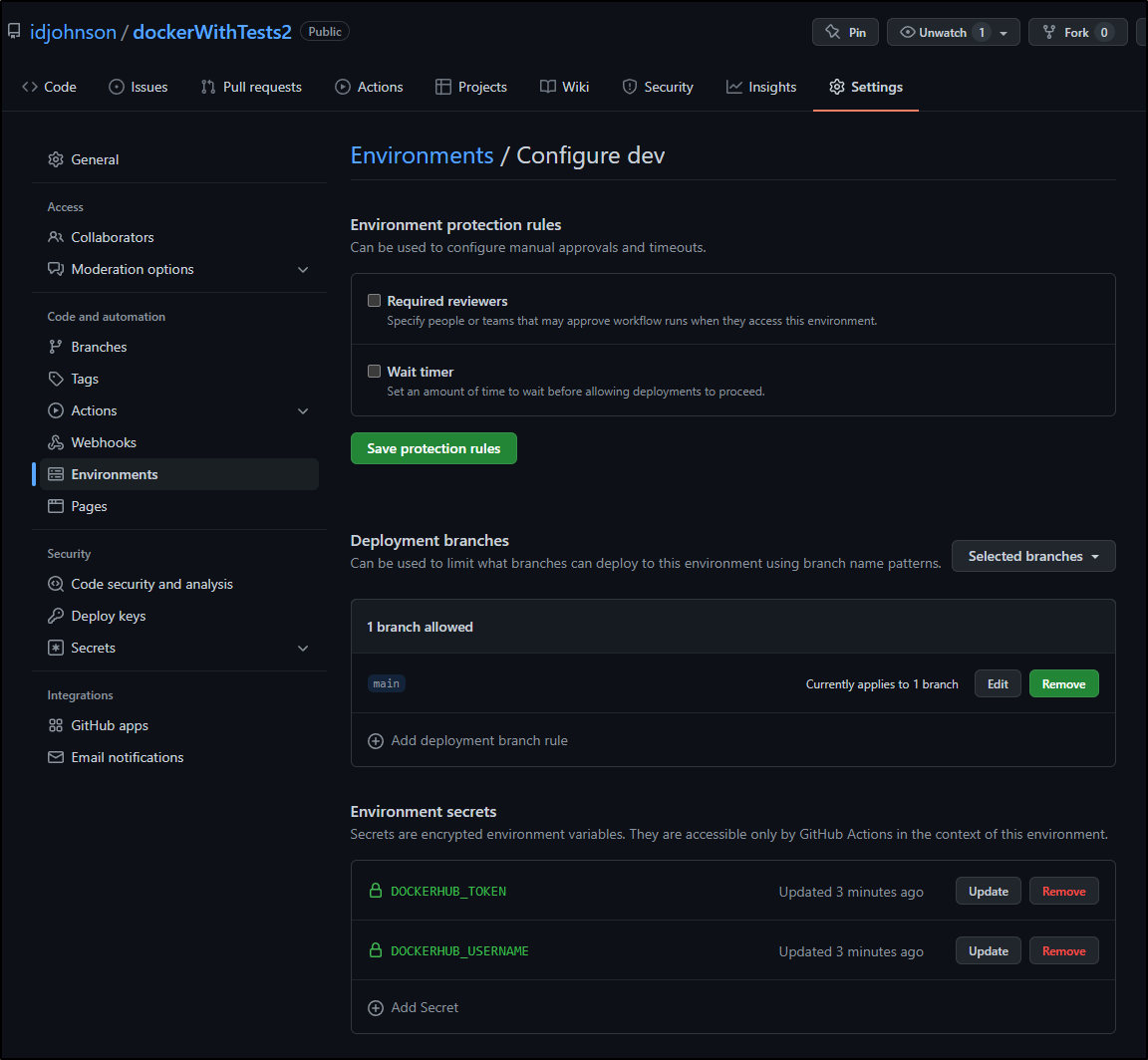Click the GitHub apps grid icon
Screen dimensions: 1148x1060
tap(56, 724)
